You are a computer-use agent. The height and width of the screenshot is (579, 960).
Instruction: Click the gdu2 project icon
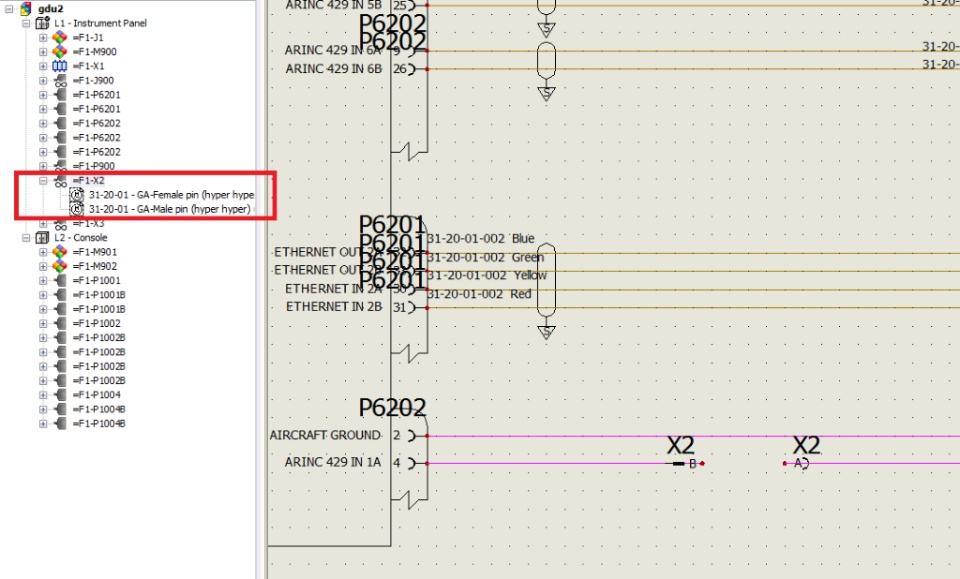pyautogui.click(x=26, y=9)
